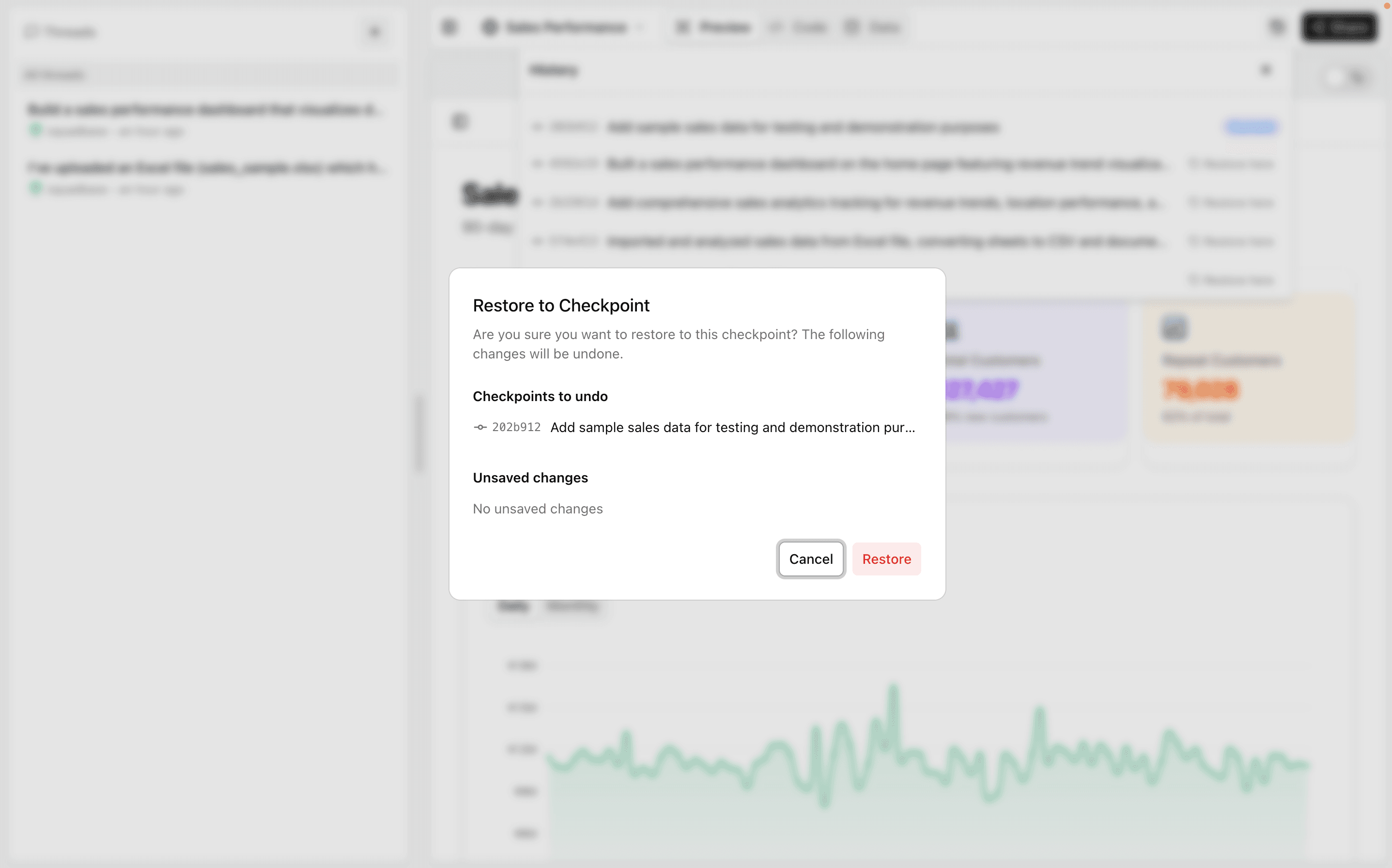
Task: Select the 202b912 checkpoint entry in dialog
Action: point(695,427)
